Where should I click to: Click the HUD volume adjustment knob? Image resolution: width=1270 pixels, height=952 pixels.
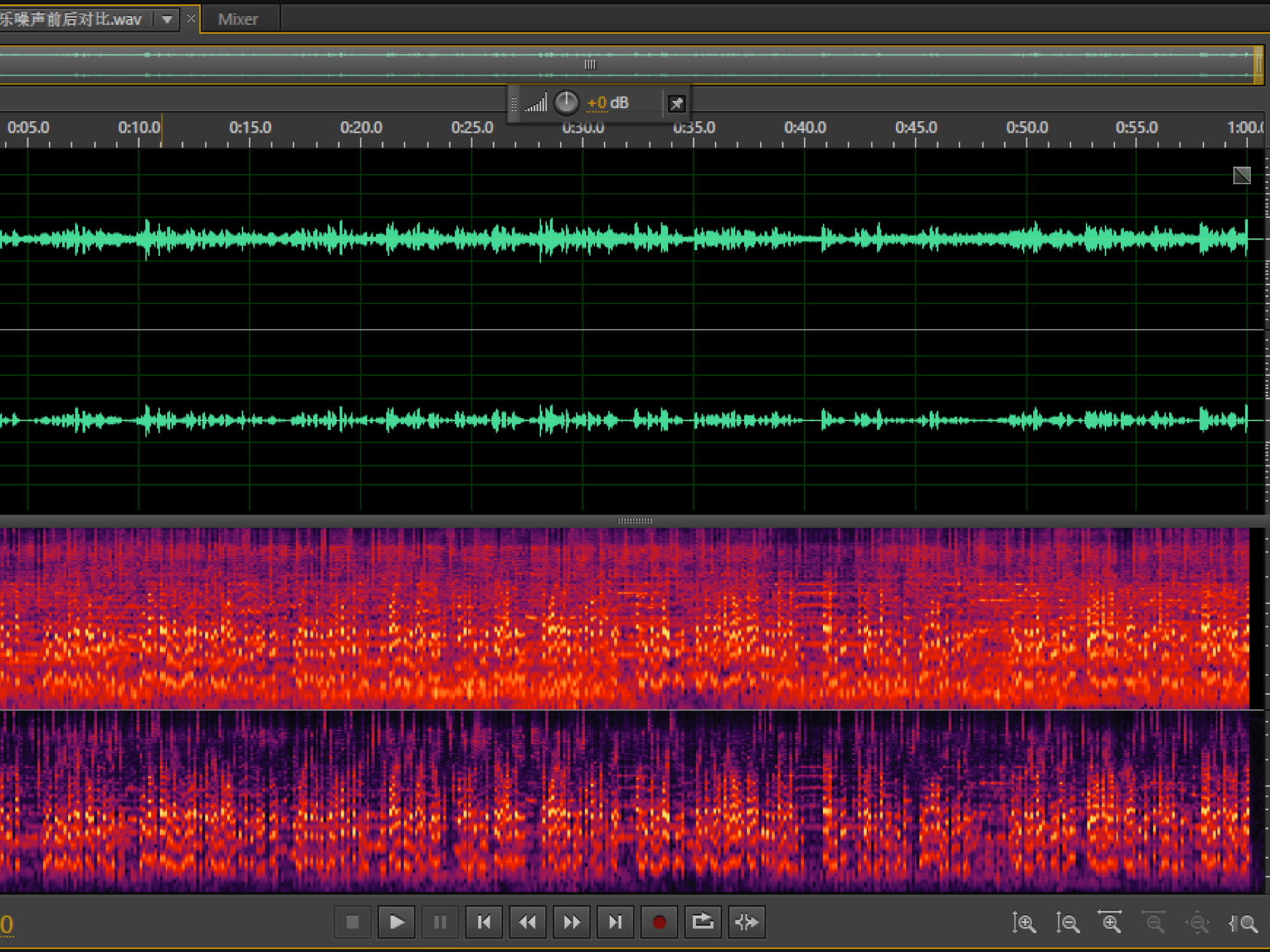tap(566, 102)
